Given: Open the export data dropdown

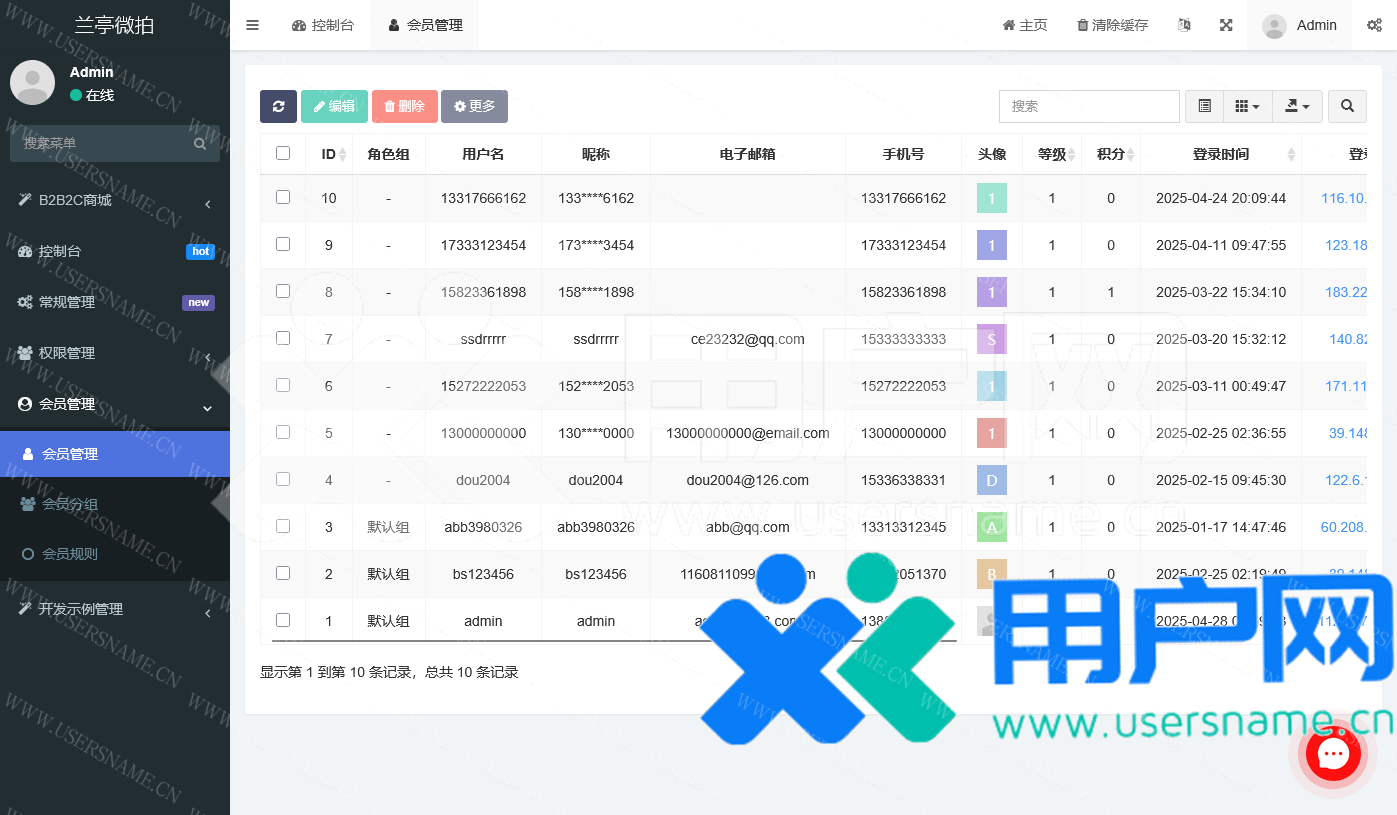Looking at the screenshot, I should click(1297, 106).
